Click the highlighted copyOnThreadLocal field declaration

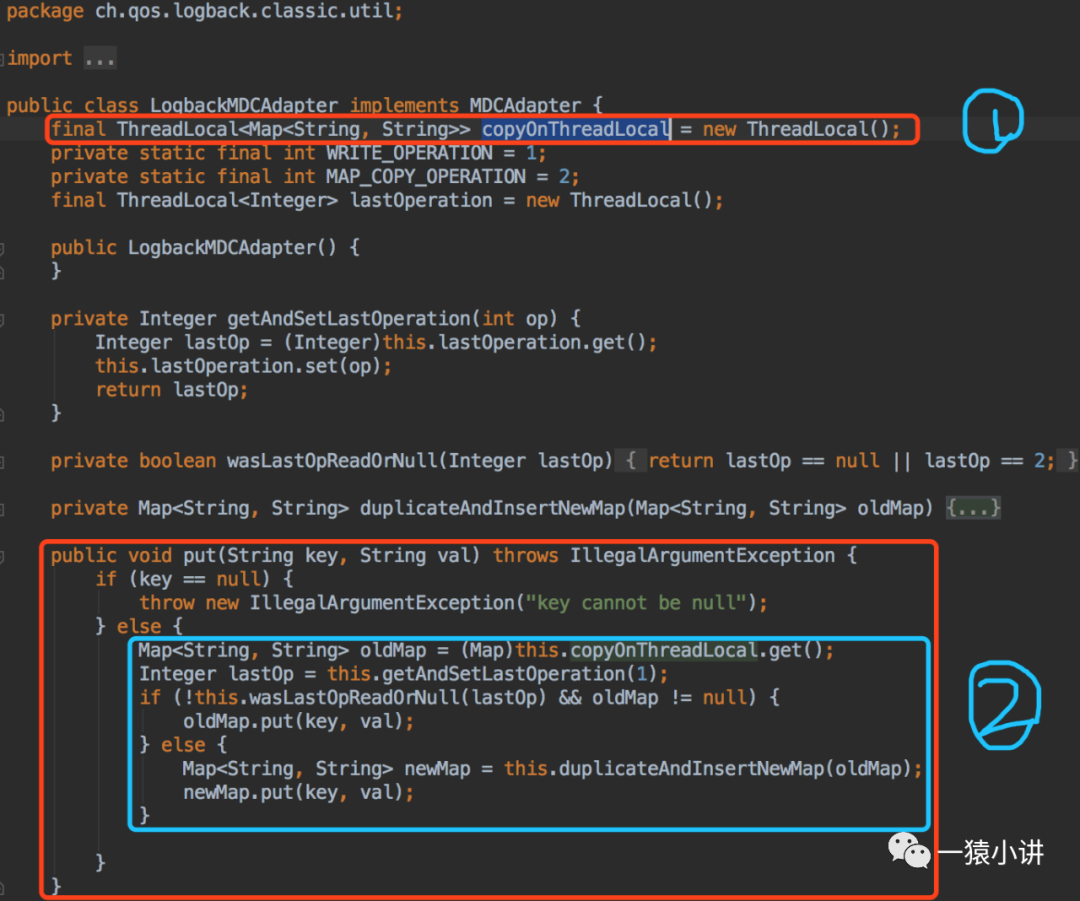click(576, 130)
